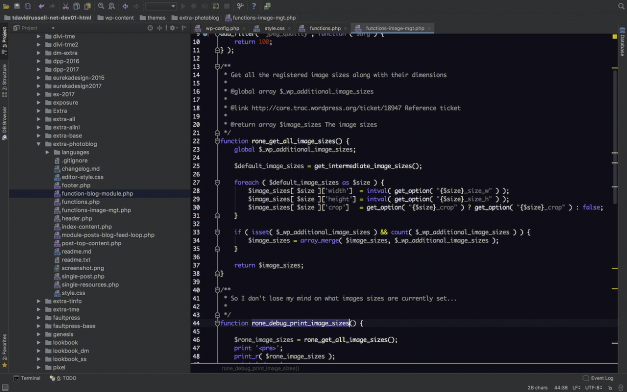Click the Collapse All icon in Project panel
This screenshot has width=627, height=392.
[x=159, y=28]
